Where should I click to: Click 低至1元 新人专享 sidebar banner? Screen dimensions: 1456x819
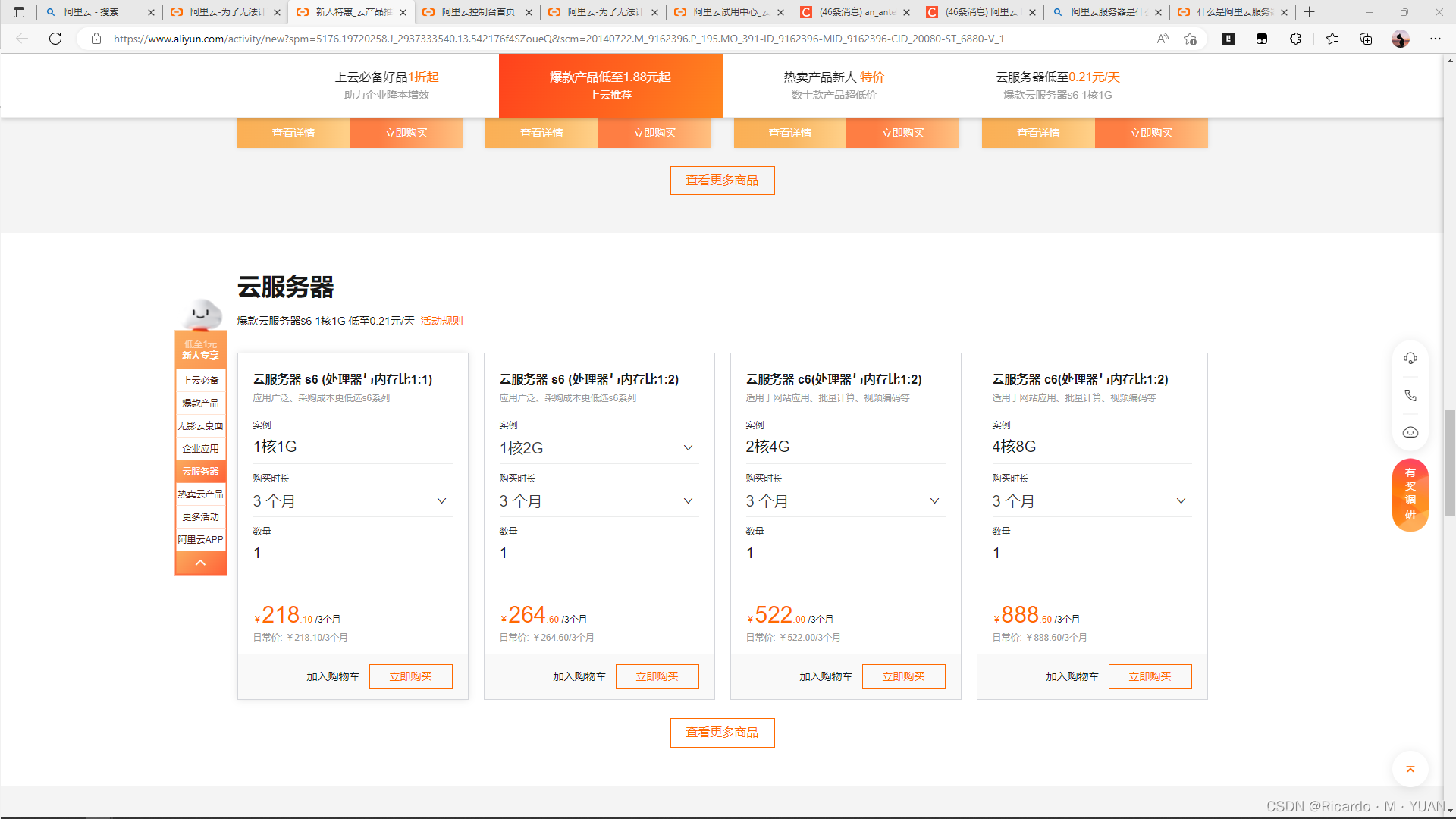click(200, 350)
